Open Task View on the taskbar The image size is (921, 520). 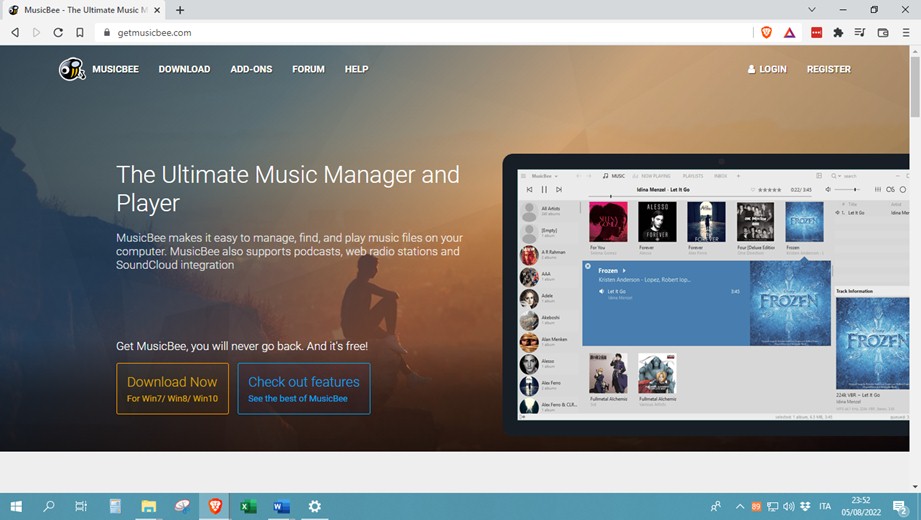[x=81, y=506]
